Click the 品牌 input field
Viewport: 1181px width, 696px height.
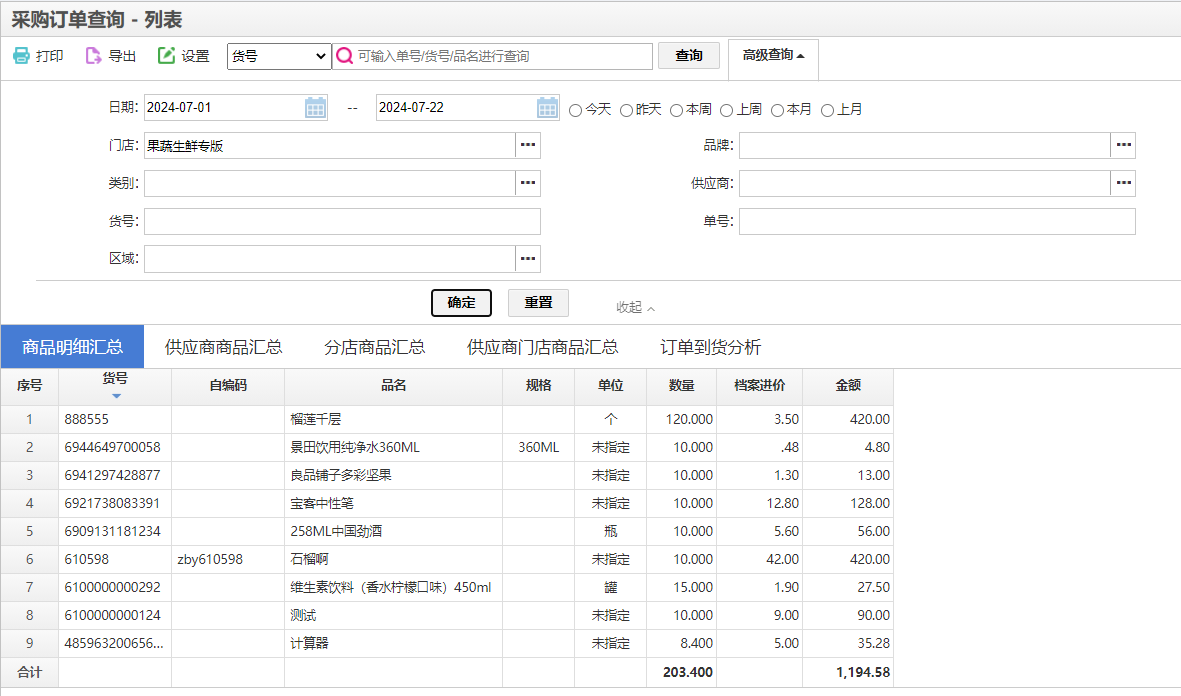point(925,145)
